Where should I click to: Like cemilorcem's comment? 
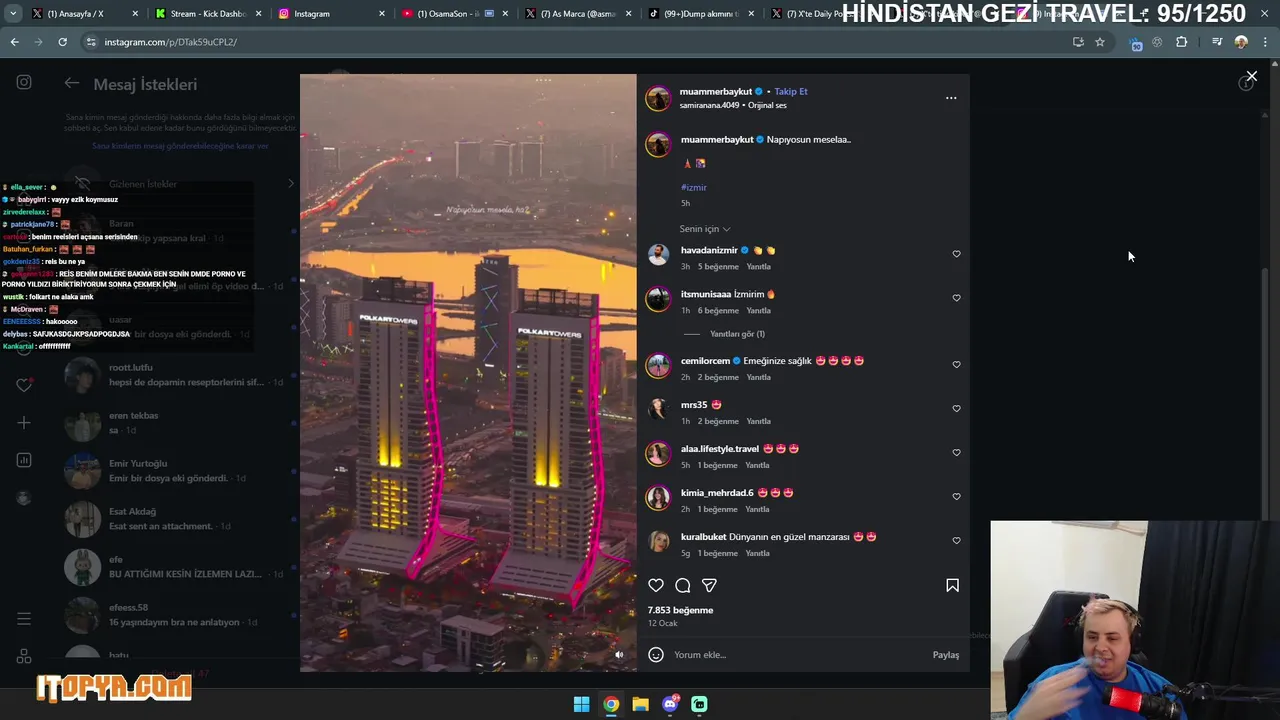click(x=956, y=365)
